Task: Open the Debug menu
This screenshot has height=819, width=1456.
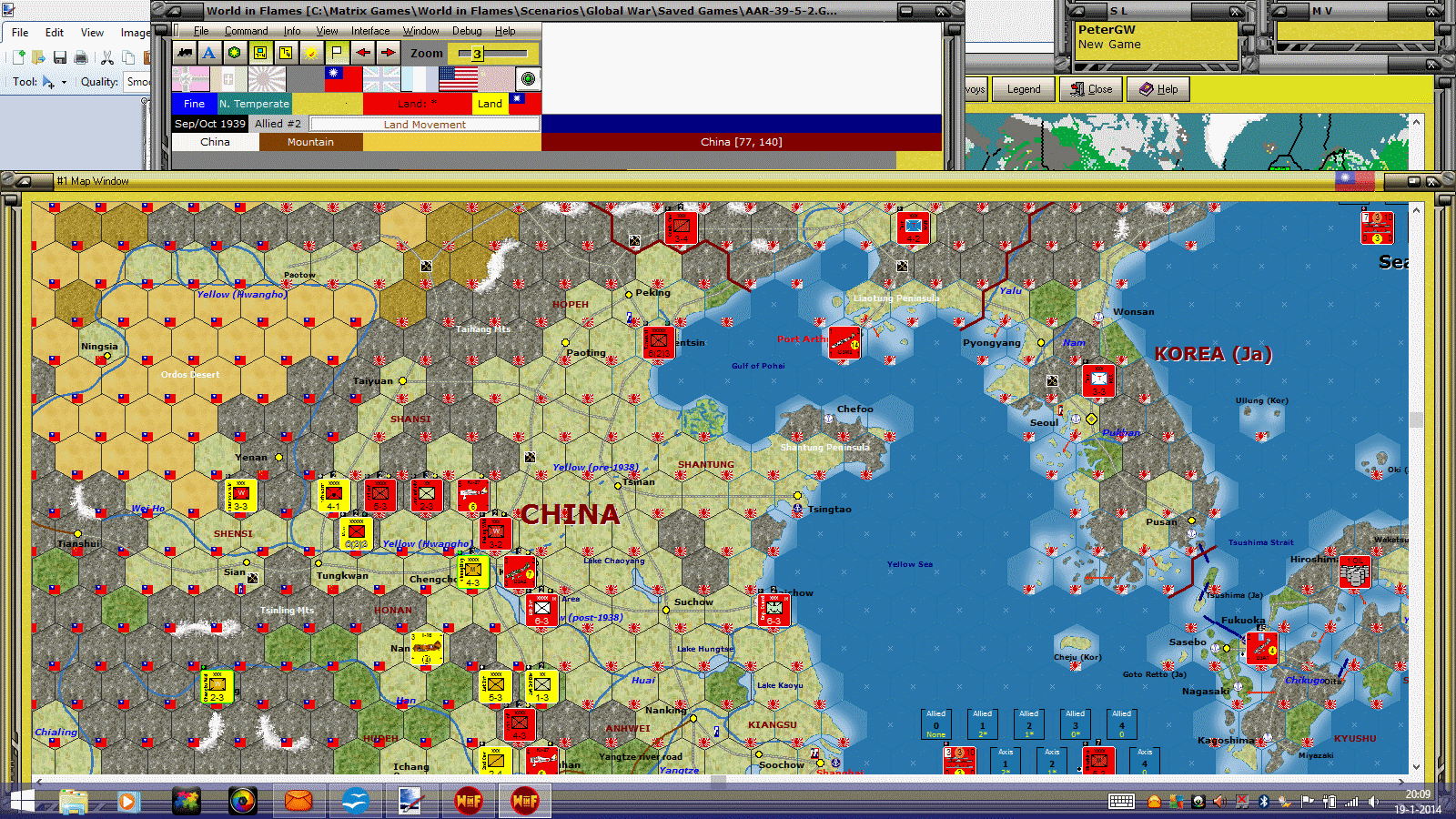Action: (x=467, y=31)
